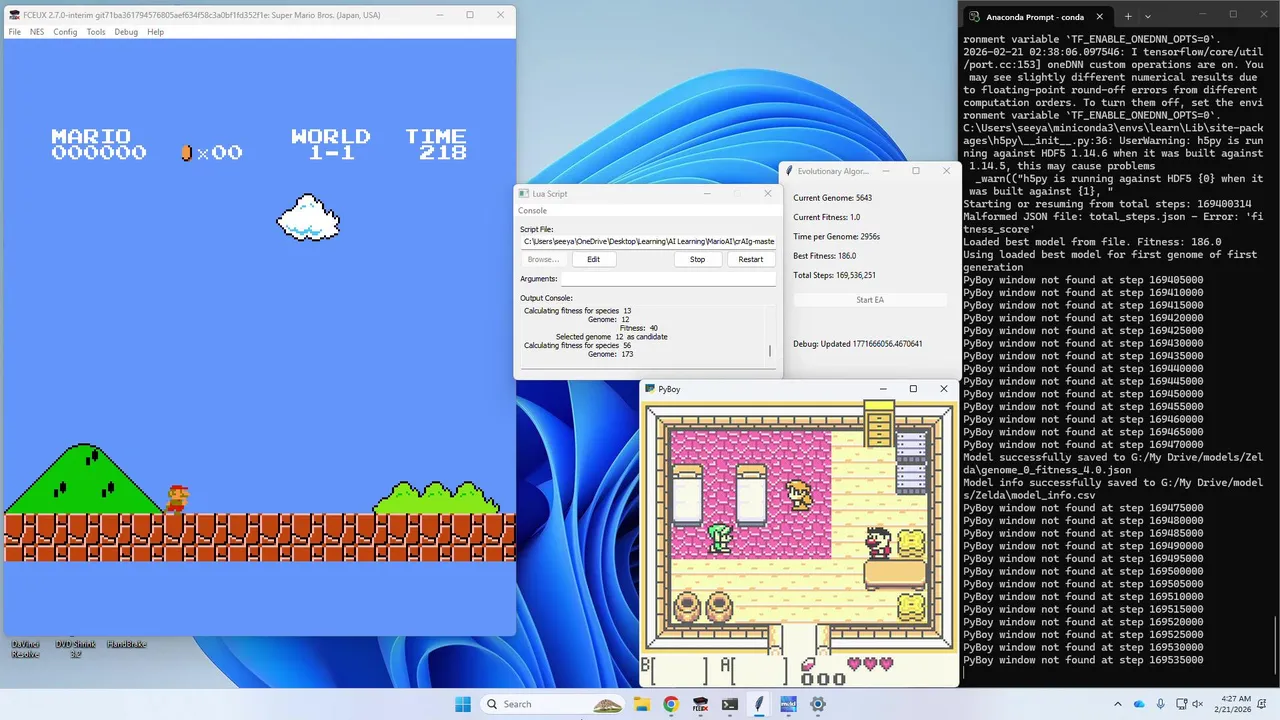Click the 'Debug: Updated' status text
The height and width of the screenshot is (720, 1280).
857,344
